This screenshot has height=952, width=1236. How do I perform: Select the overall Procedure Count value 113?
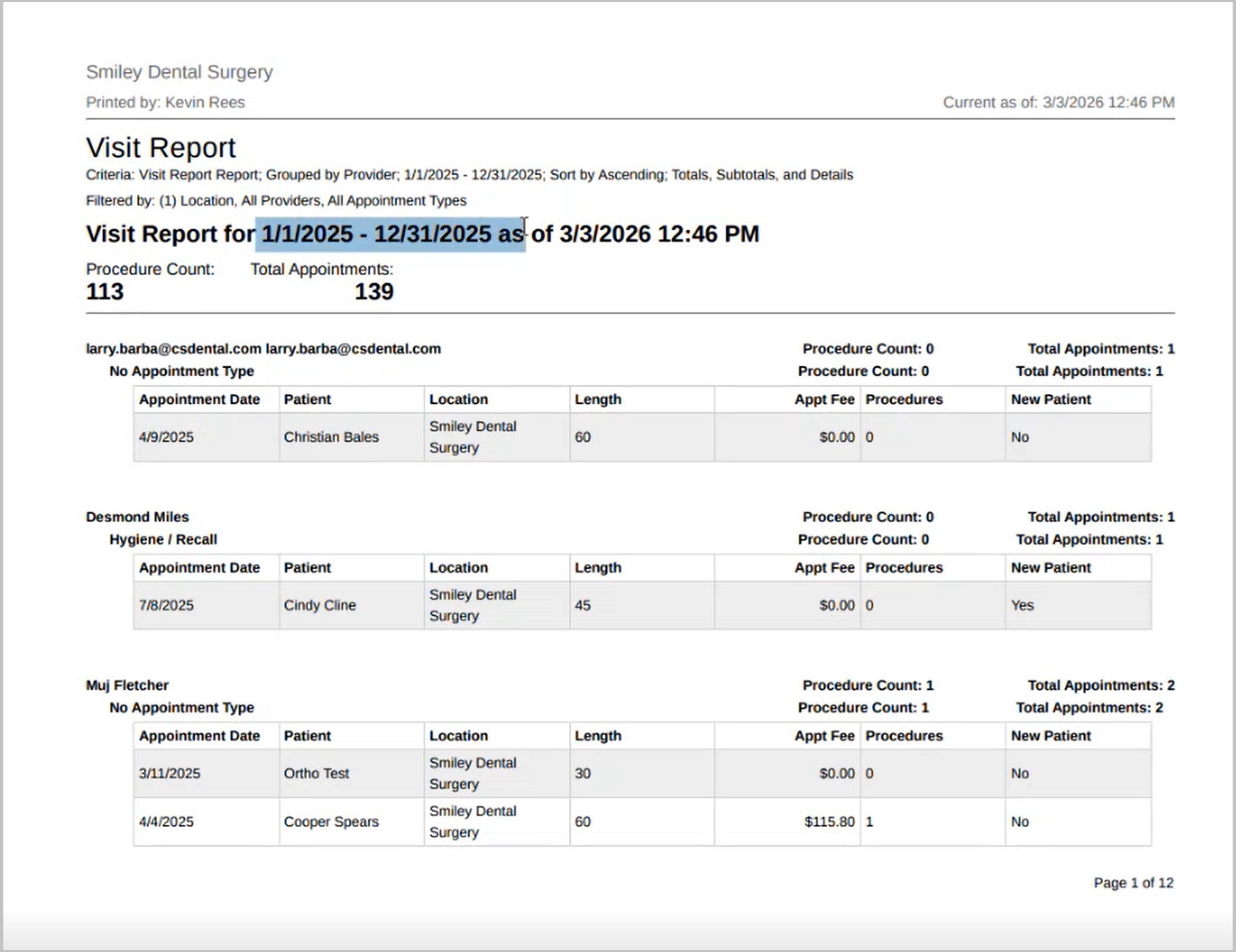pos(105,291)
